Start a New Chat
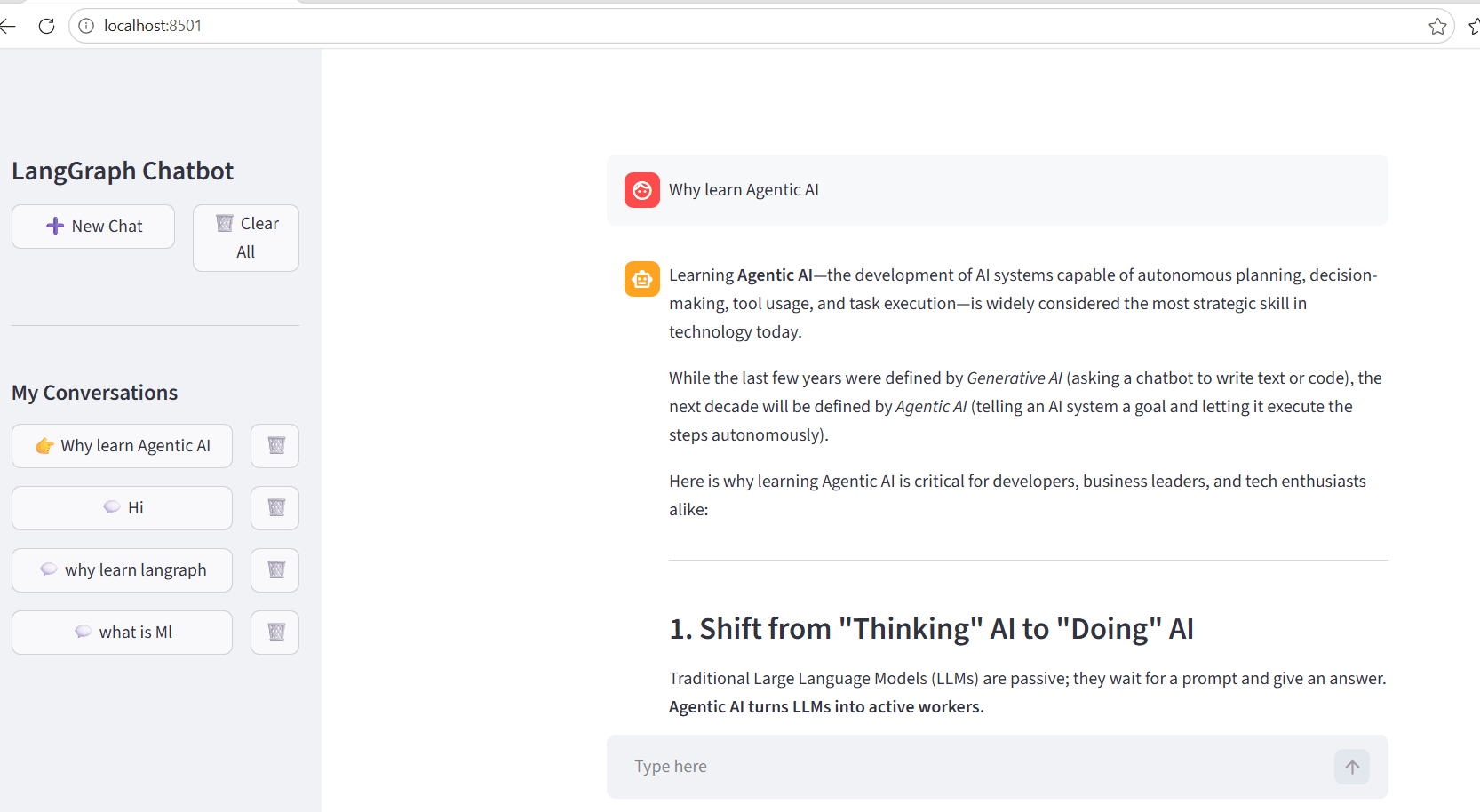Viewport: 1480px width, 812px height. pos(93,227)
